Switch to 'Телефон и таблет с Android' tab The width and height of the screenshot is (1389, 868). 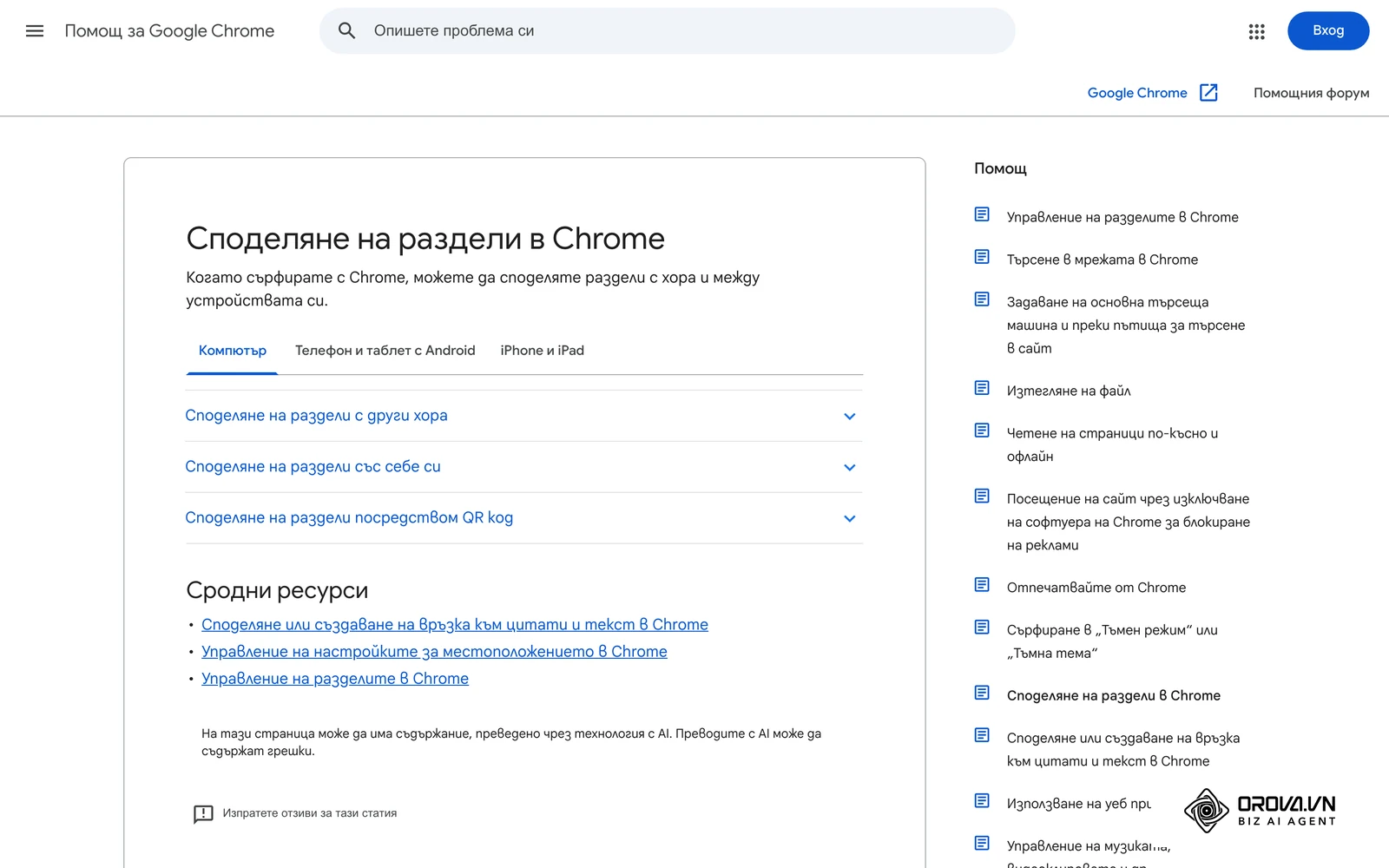click(385, 351)
